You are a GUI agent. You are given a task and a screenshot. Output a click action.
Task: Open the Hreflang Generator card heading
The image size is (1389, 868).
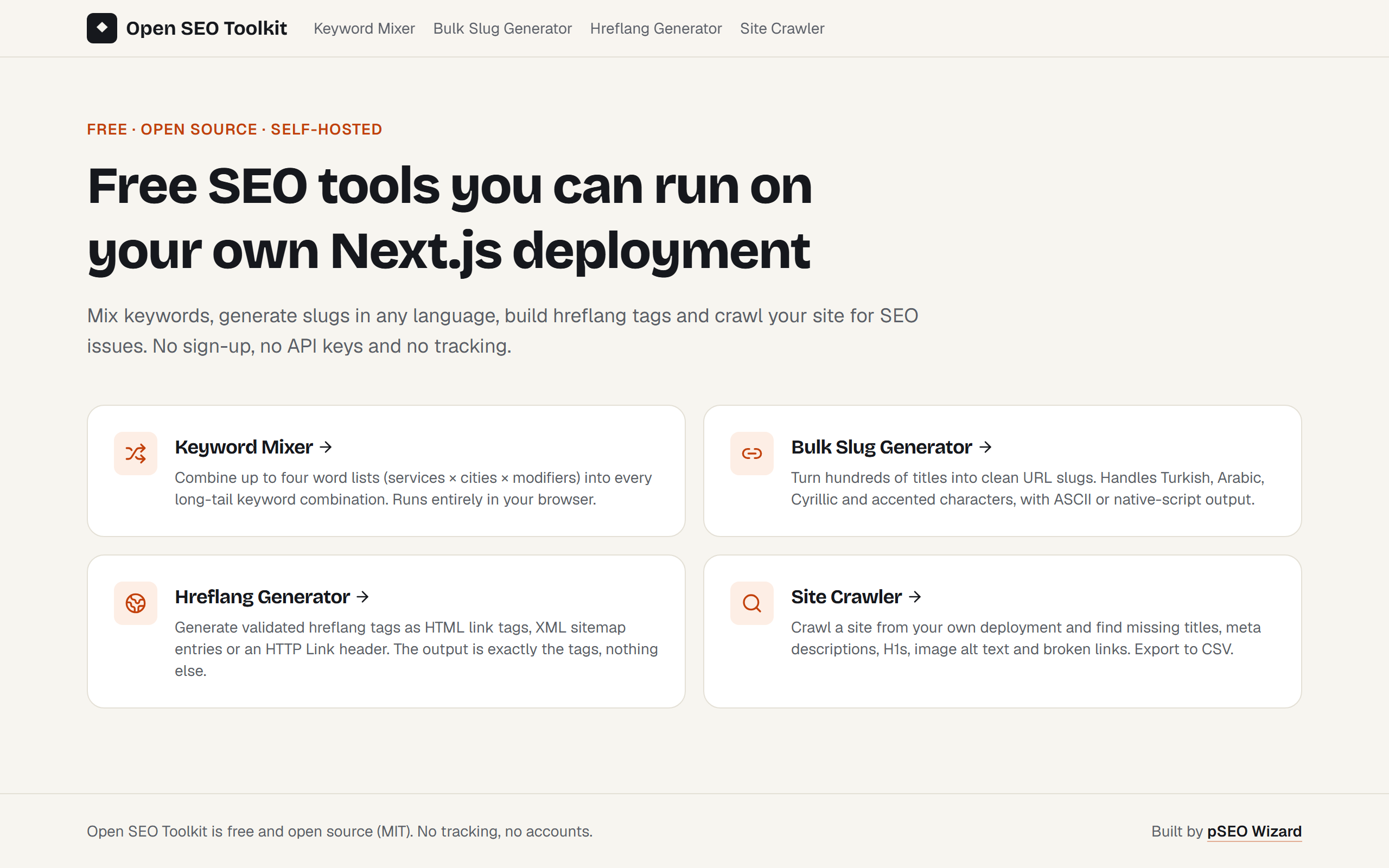coord(262,597)
